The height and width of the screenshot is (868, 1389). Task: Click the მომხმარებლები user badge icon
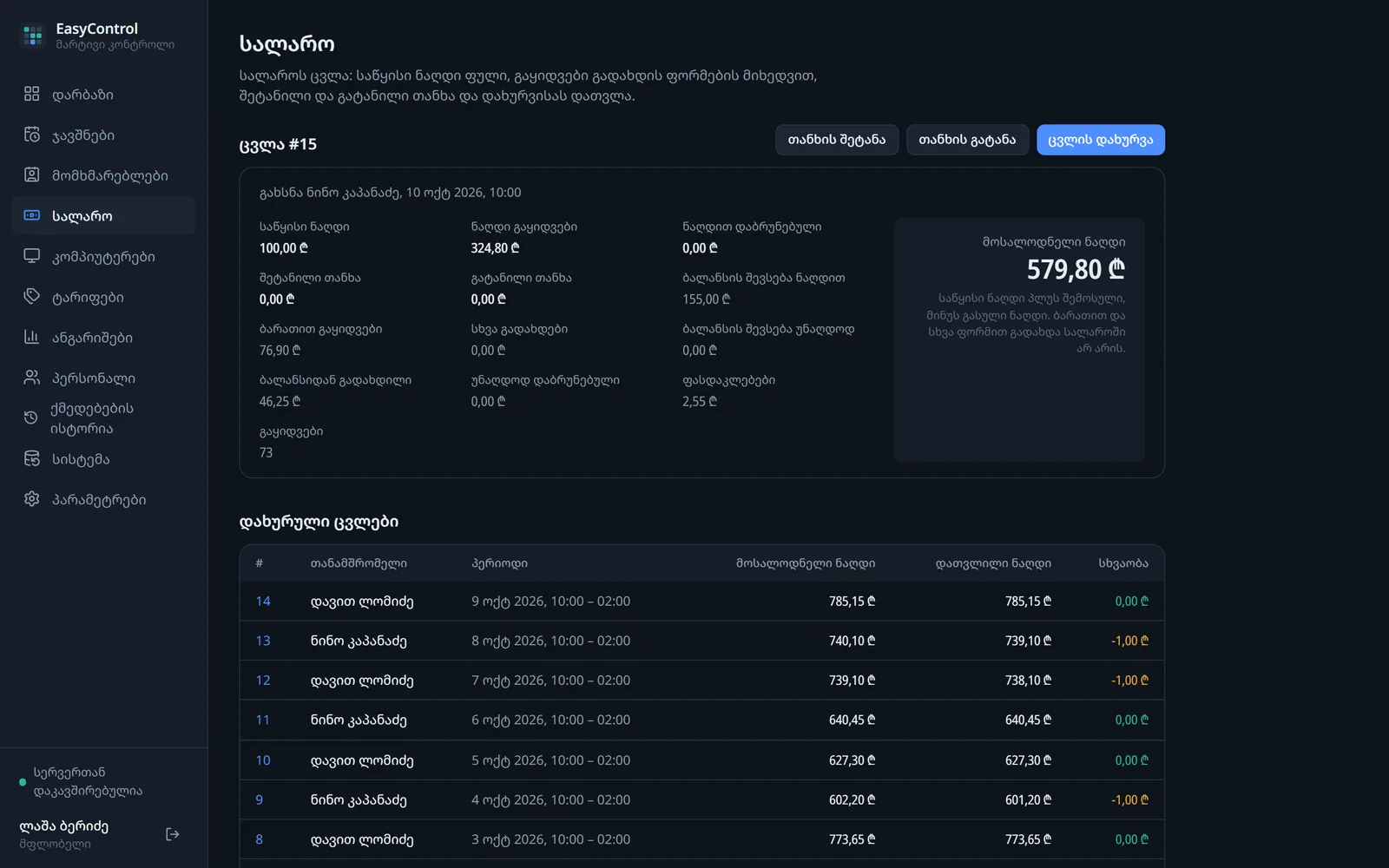pos(32,174)
